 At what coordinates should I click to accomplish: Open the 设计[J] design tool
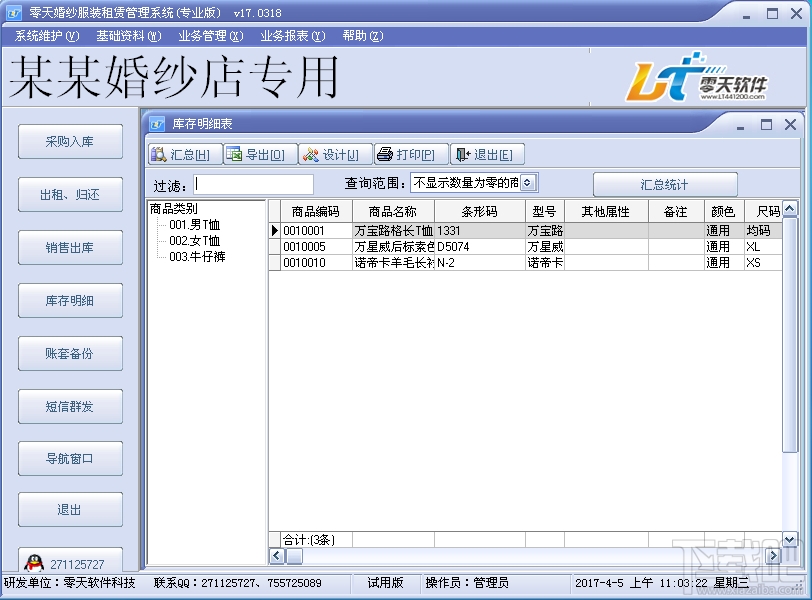click(336, 154)
